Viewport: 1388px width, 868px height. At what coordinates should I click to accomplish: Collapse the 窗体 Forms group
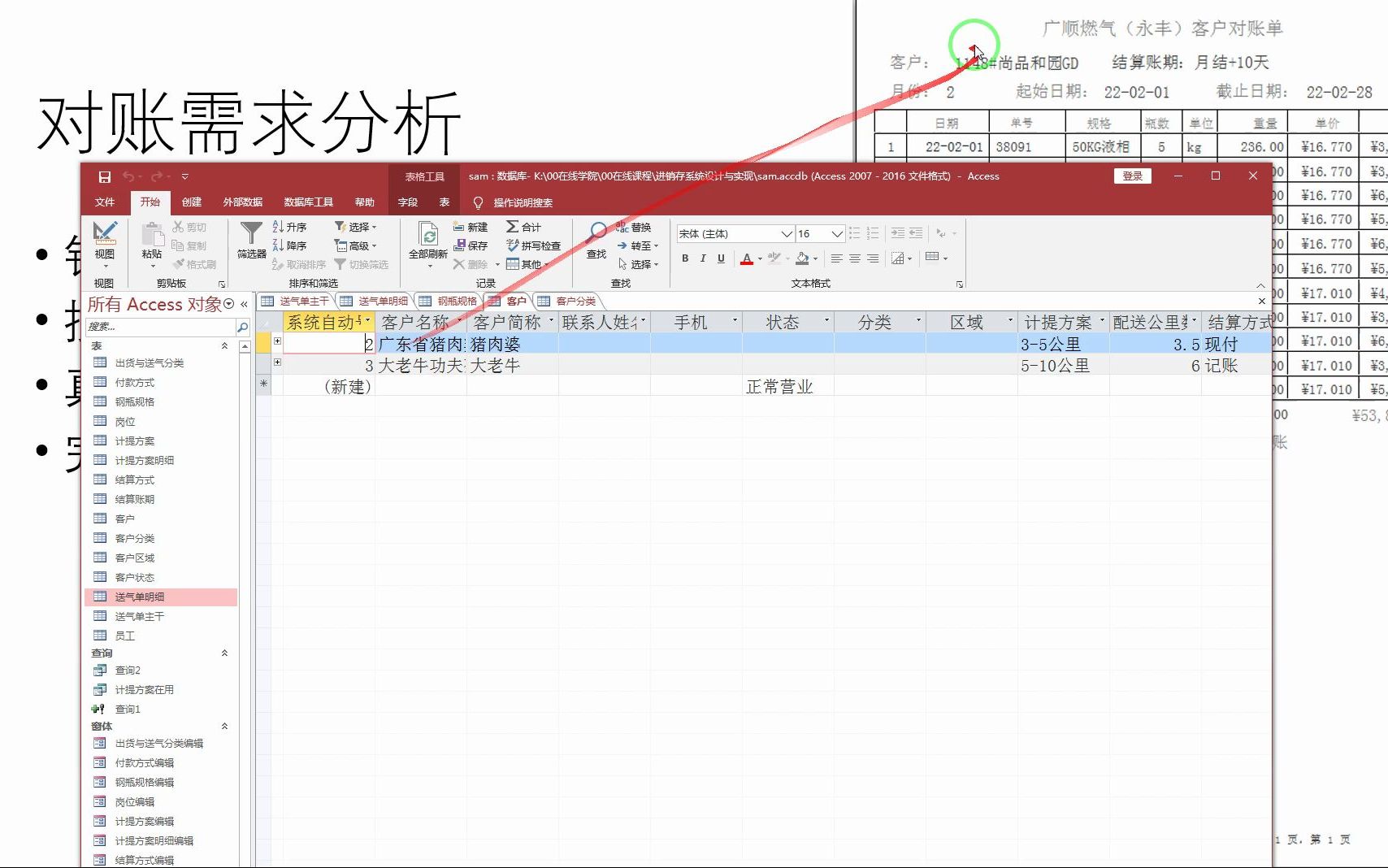pyautogui.click(x=224, y=727)
